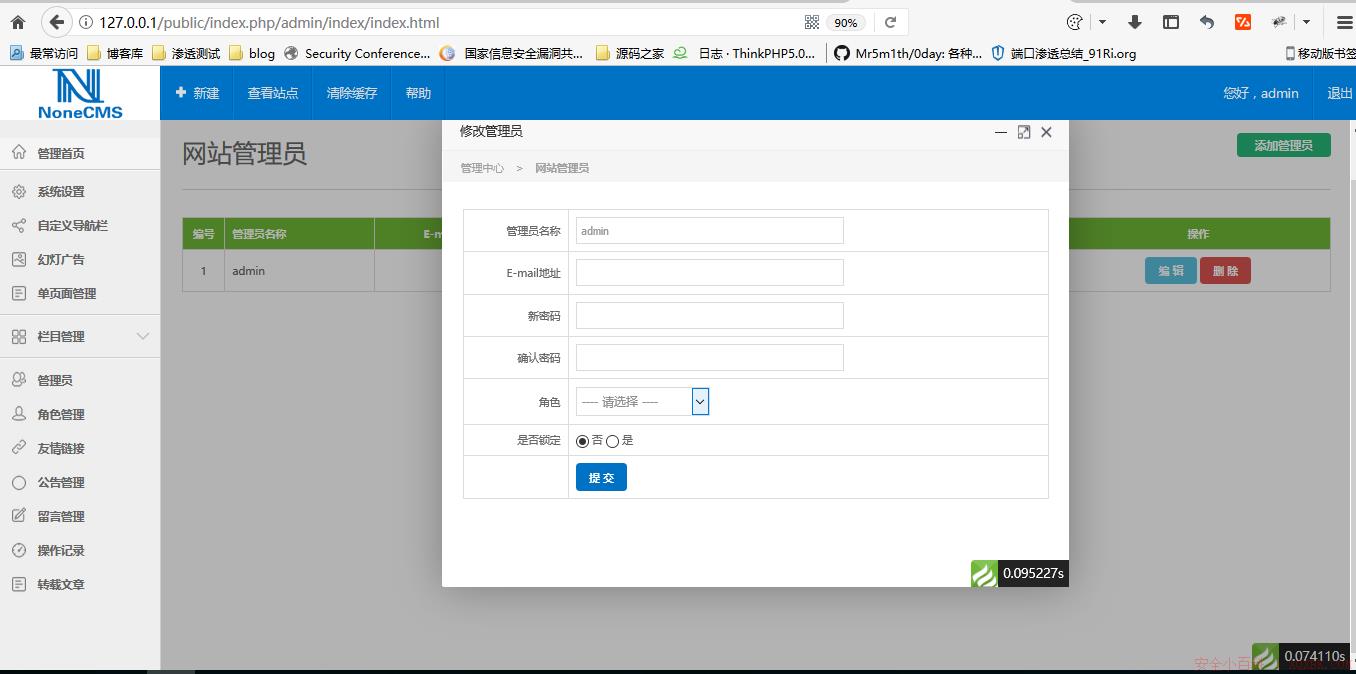Close the 修改管理员 dialog
The height and width of the screenshot is (674, 1356).
click(x=1046, y=132)
